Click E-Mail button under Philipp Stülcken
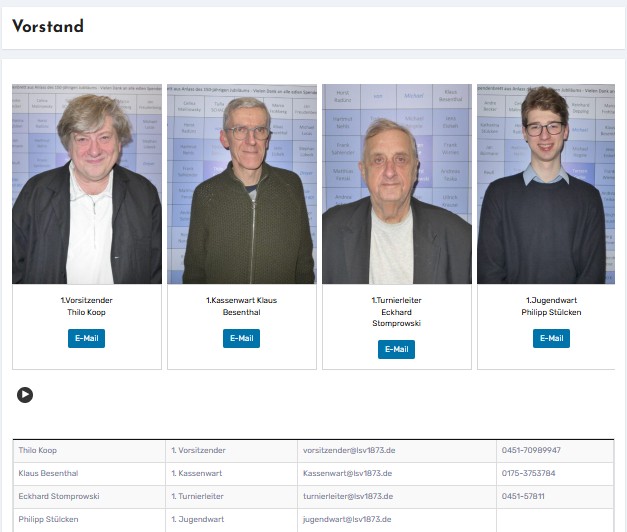 551,338
